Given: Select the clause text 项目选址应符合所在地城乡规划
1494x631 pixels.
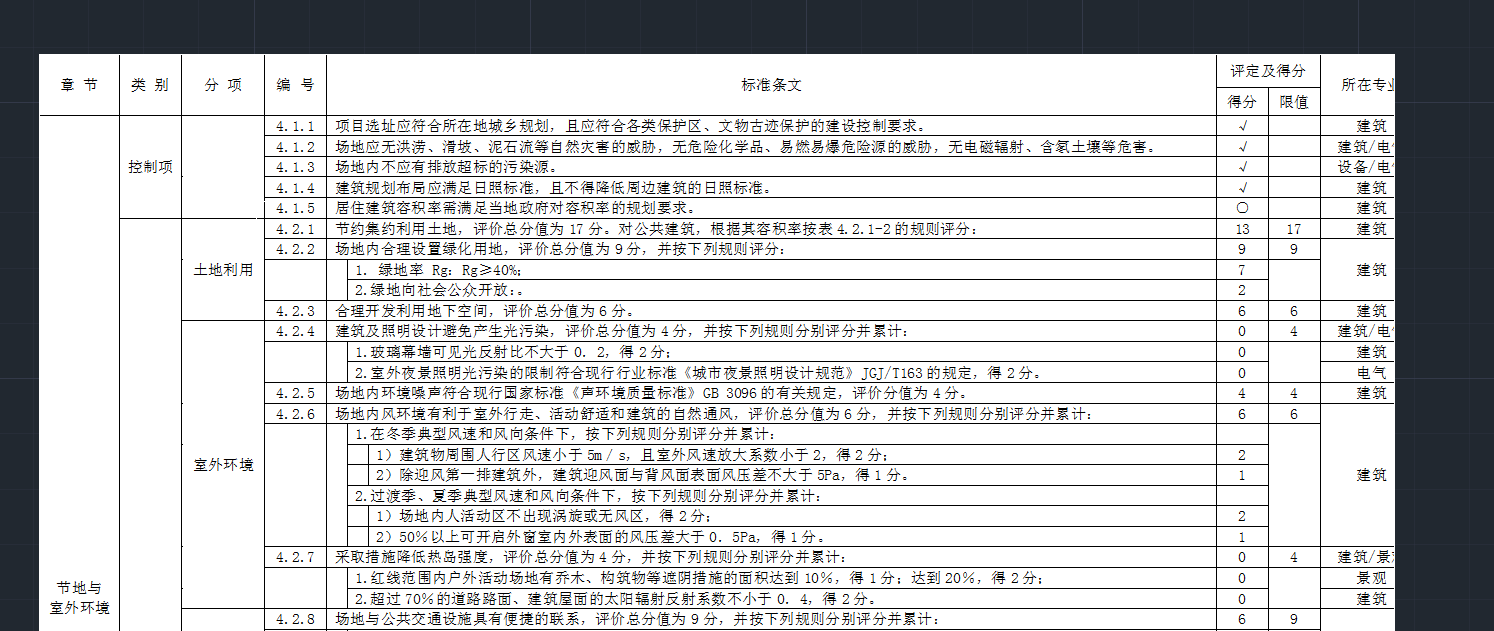Looking at the screenshot, I should click(632, 127).
